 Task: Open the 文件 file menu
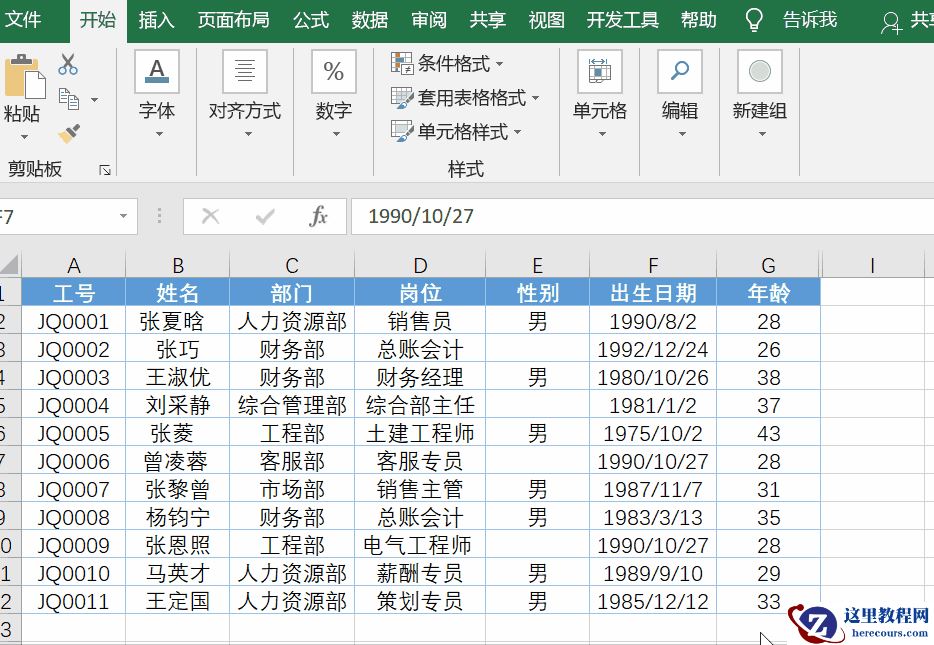[x=23, y=20]
